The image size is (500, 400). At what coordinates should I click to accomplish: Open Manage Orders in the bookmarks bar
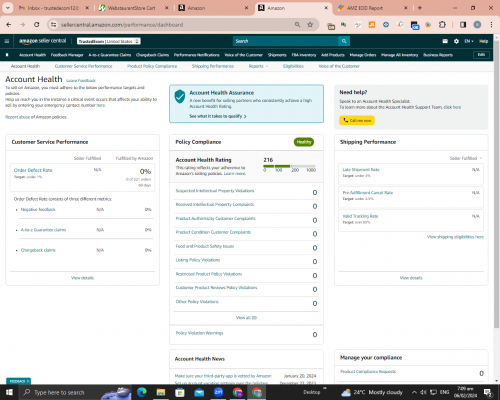pyautogui.click(x=363, y=55)
